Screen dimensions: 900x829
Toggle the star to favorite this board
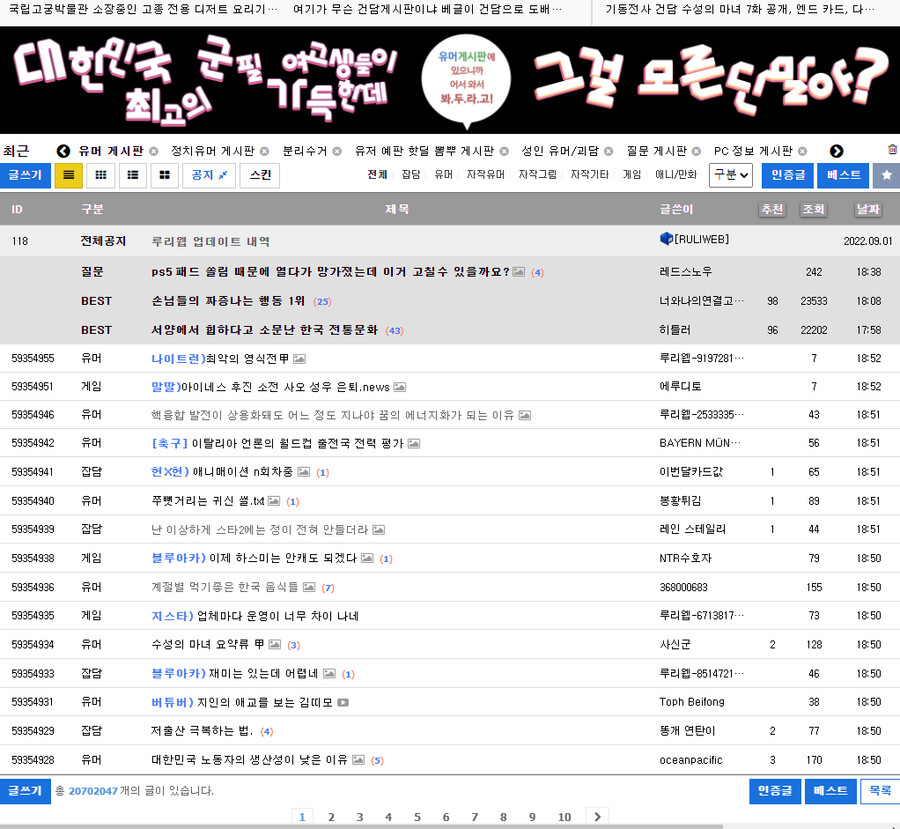pyautogui.click(x=886, y=175)
